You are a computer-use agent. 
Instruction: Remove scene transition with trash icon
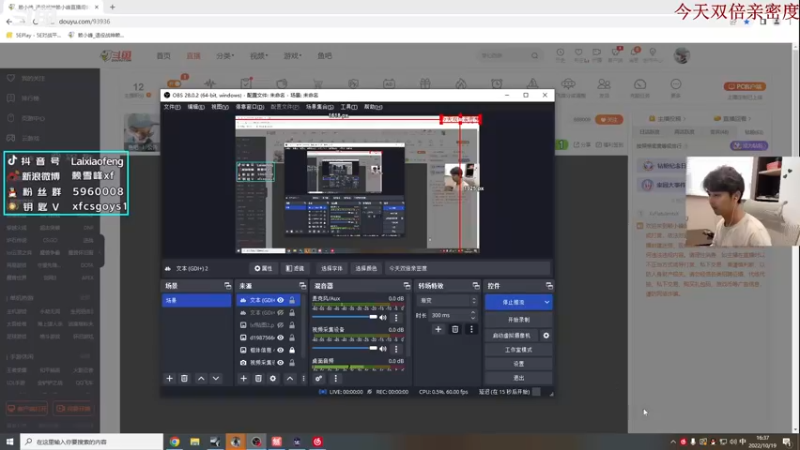tap(455, 330)
